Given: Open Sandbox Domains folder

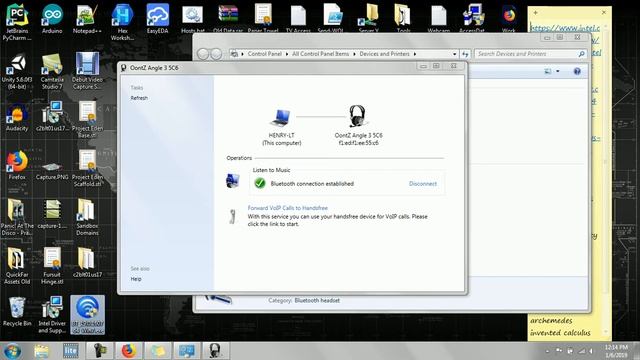Looking at the screenshot, I should [87, 218].
